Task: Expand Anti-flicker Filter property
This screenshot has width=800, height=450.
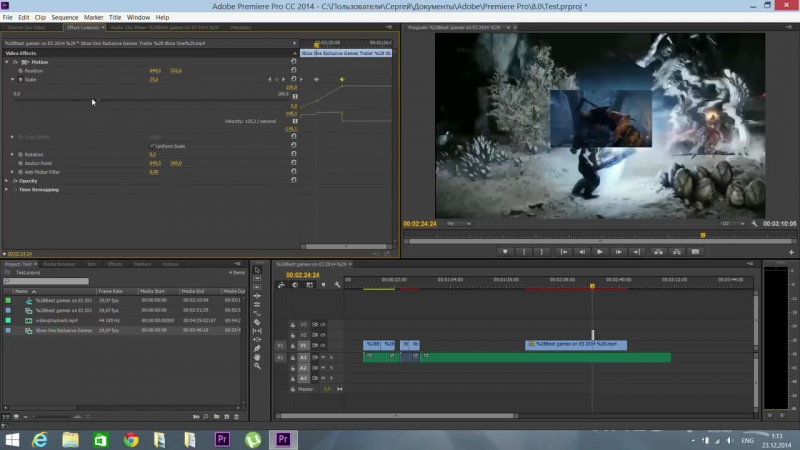Action: [13, 172]
